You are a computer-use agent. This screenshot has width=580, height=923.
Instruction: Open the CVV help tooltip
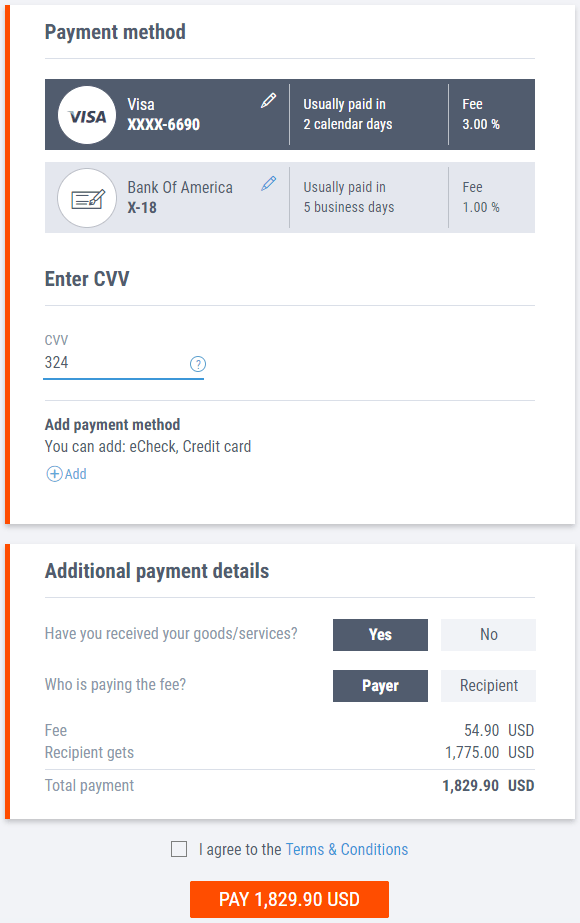(x=197, y=364)
